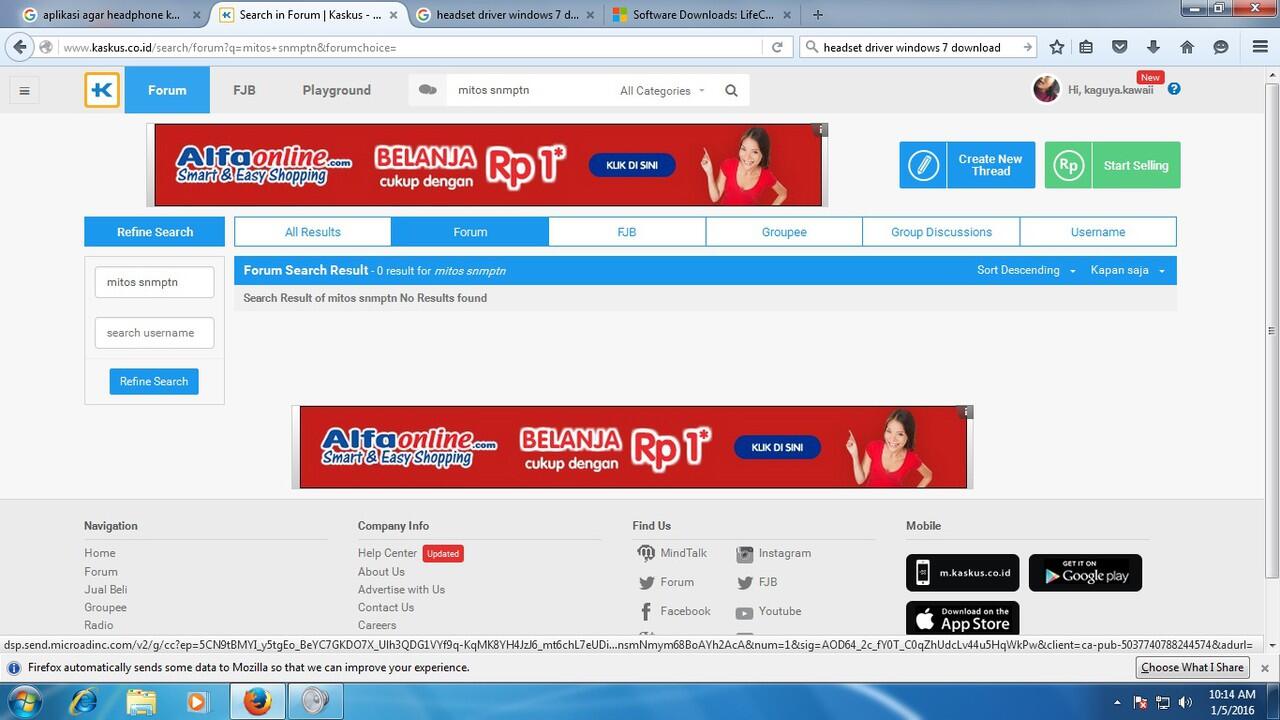1280x720 pixels.
Task: Open the Forum item in top navigation
Action: (x=167, y=90)
